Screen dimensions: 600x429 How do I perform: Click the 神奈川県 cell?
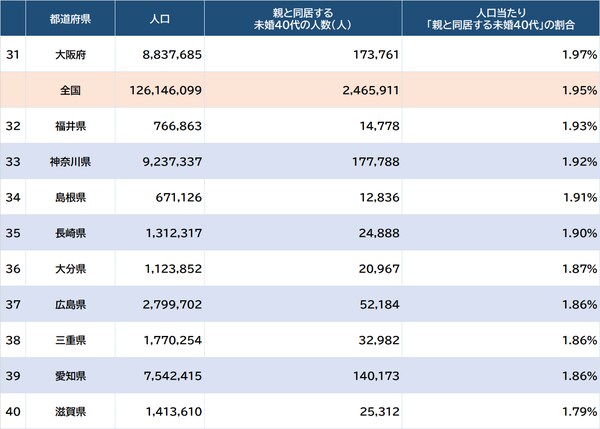[x=69, y=161]
